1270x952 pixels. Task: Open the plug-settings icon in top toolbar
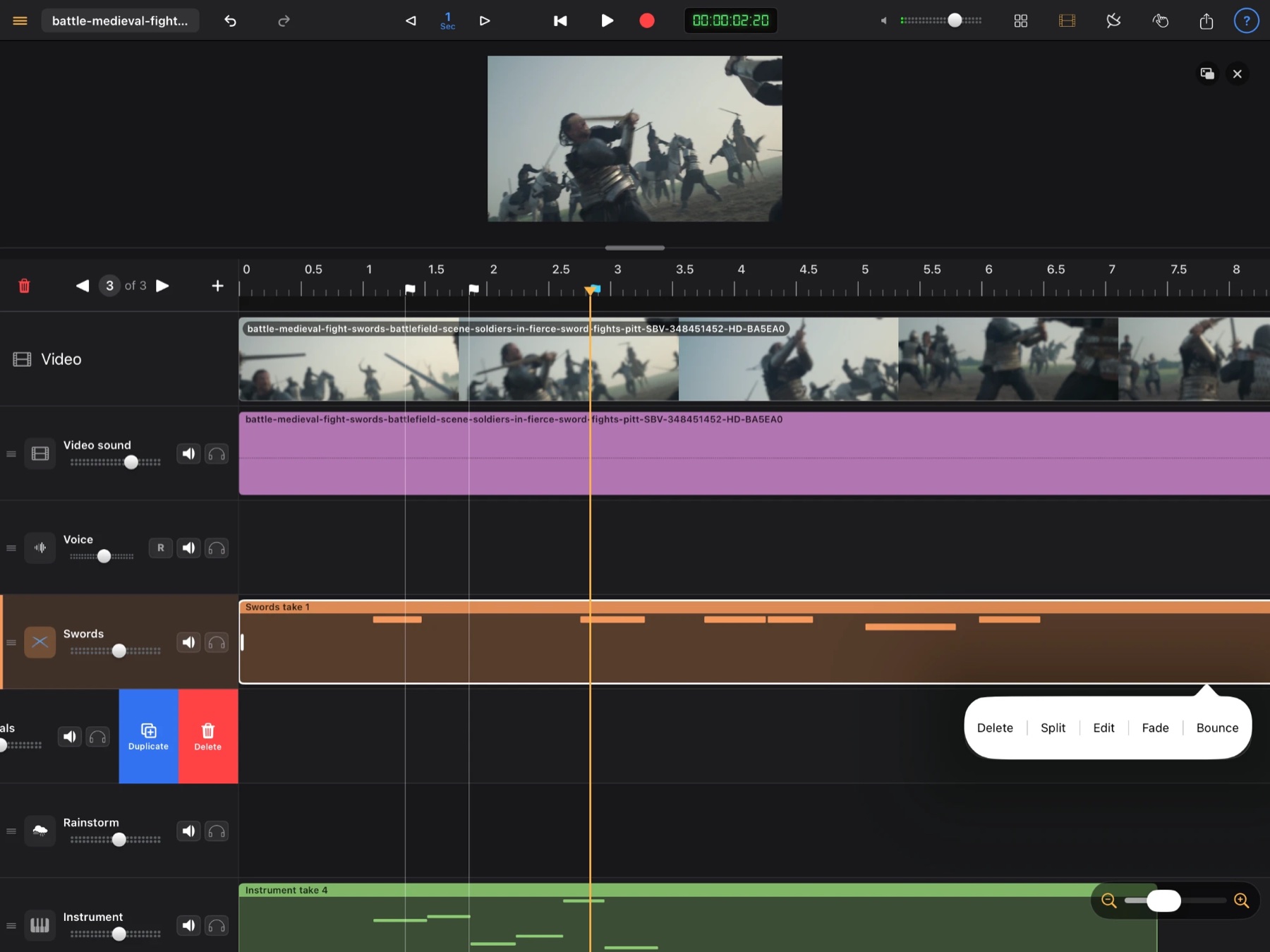(x=1113, y=20)
